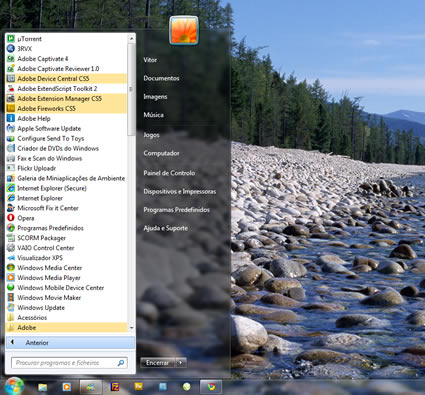Click the search magnifier icon
The height and width of the screenshot is (395, 425).
pyautogui.click(x=121, y=363)
